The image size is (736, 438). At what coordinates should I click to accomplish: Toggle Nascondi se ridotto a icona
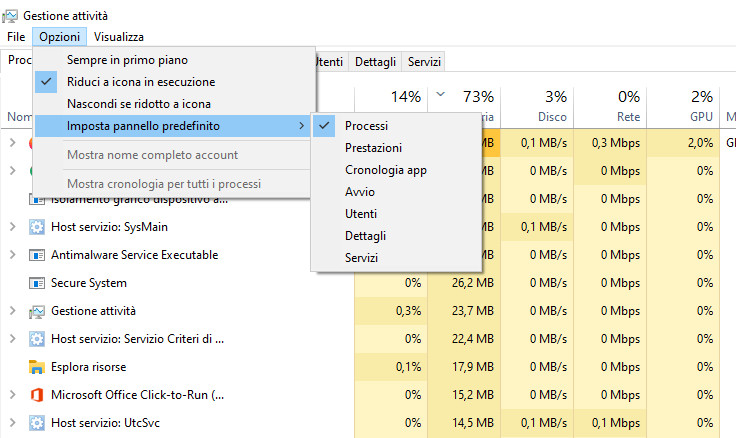138,104
